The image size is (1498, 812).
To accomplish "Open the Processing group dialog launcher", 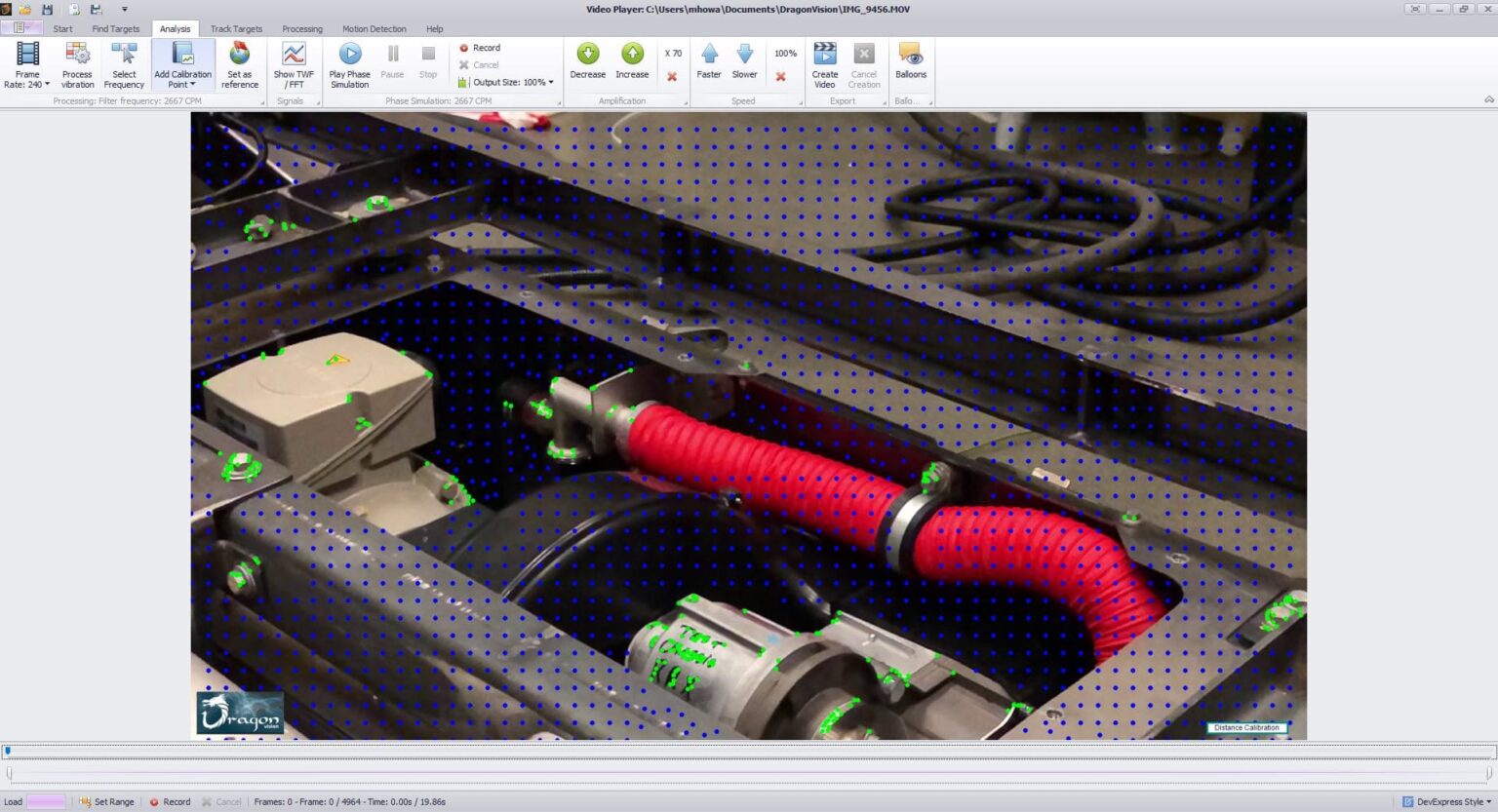I will pyautogui.click(x=262, y=102).
